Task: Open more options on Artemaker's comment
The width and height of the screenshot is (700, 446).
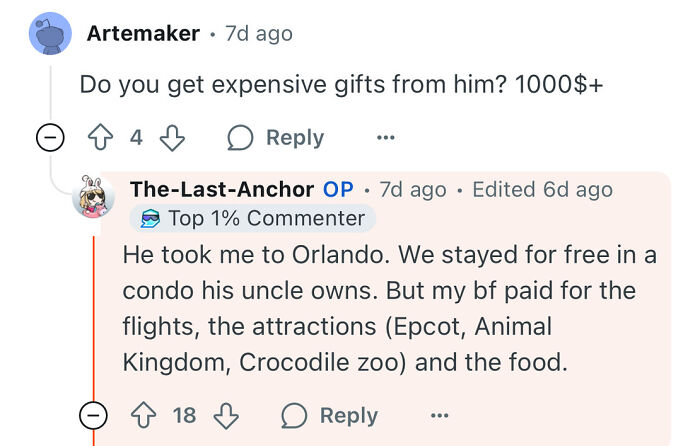Action: [x=385, y=137]
